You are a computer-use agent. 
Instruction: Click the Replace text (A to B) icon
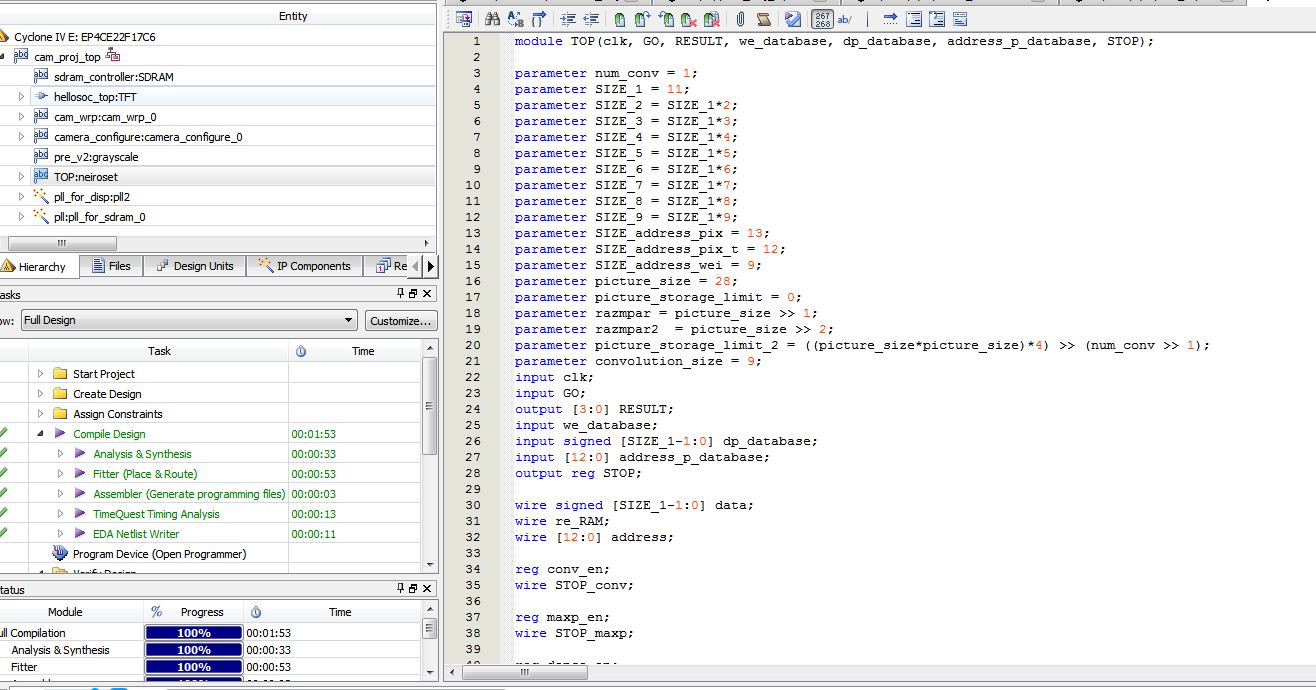(515, 19)
